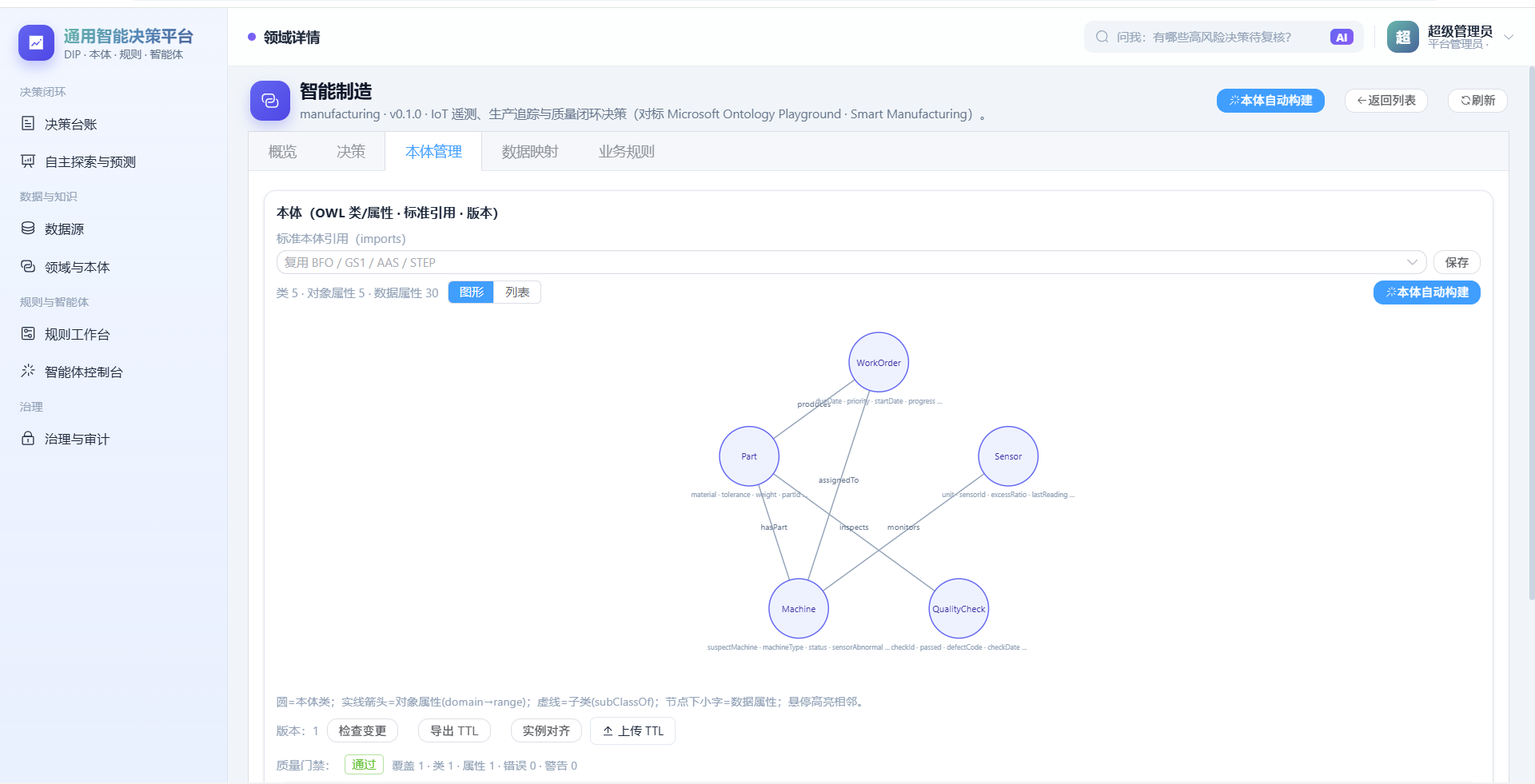Viewport: 1535px width, 784px height.
Task: Click the header 本体自动构建 button
Action: (x=1270, y=101)
